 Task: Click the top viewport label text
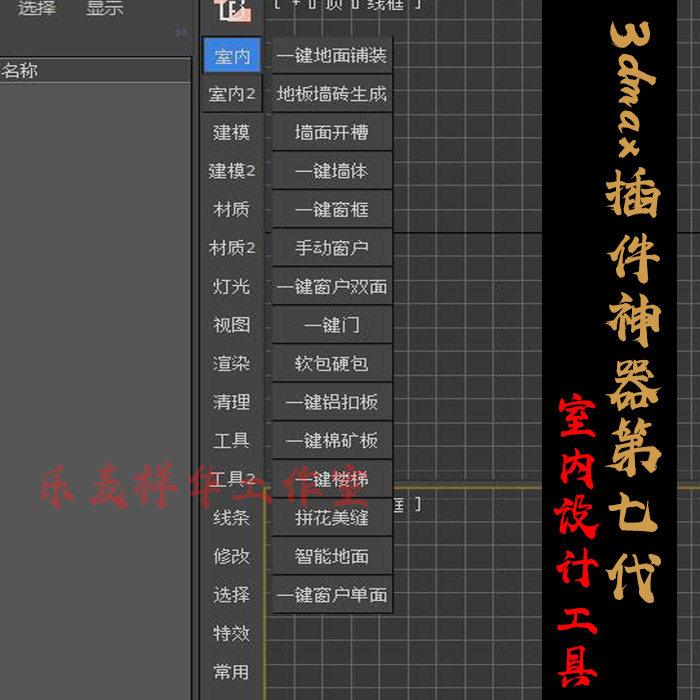tap(348, 5)
